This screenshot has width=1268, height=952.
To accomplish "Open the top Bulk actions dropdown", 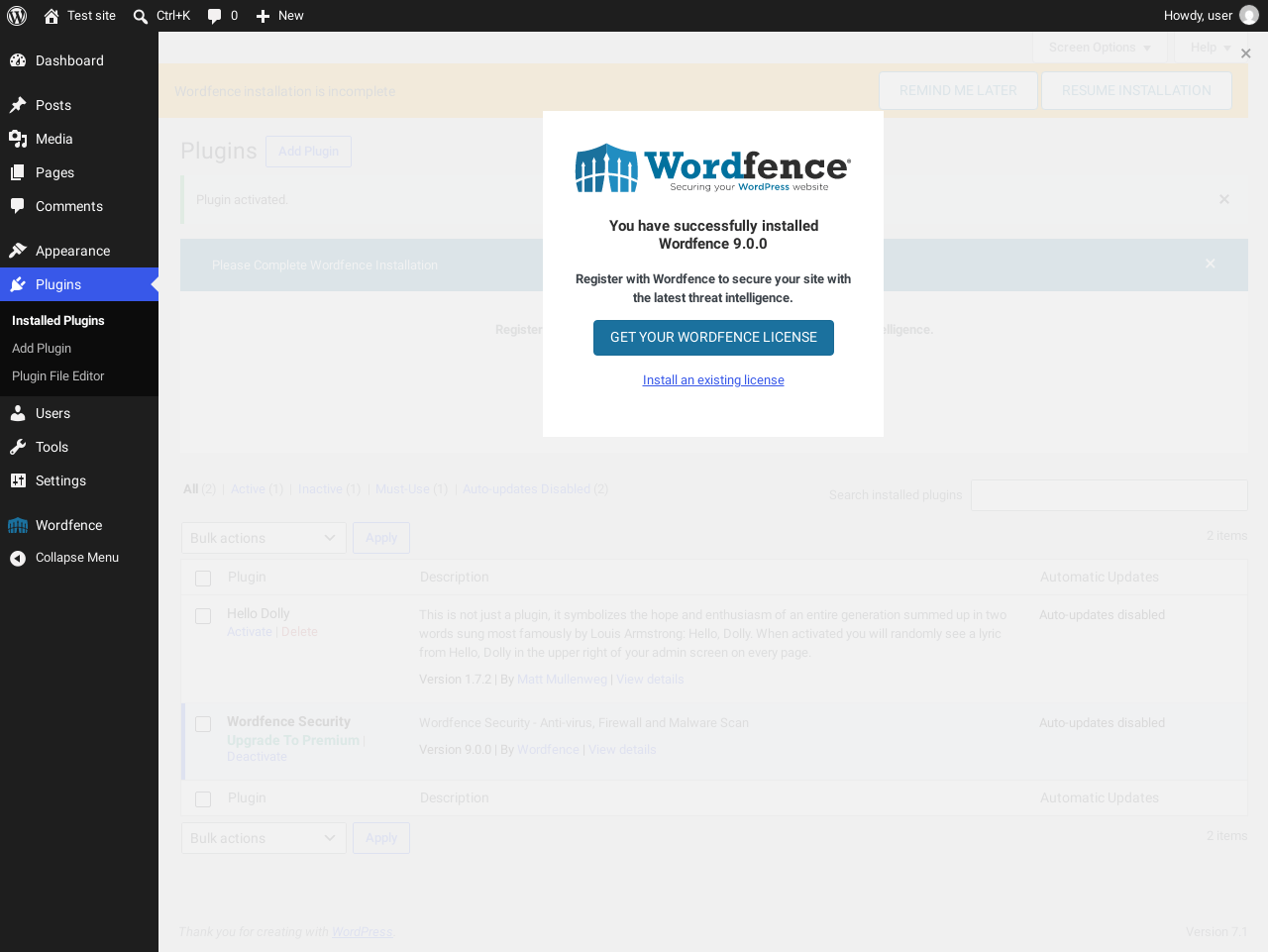I will (x=264, y=538).
